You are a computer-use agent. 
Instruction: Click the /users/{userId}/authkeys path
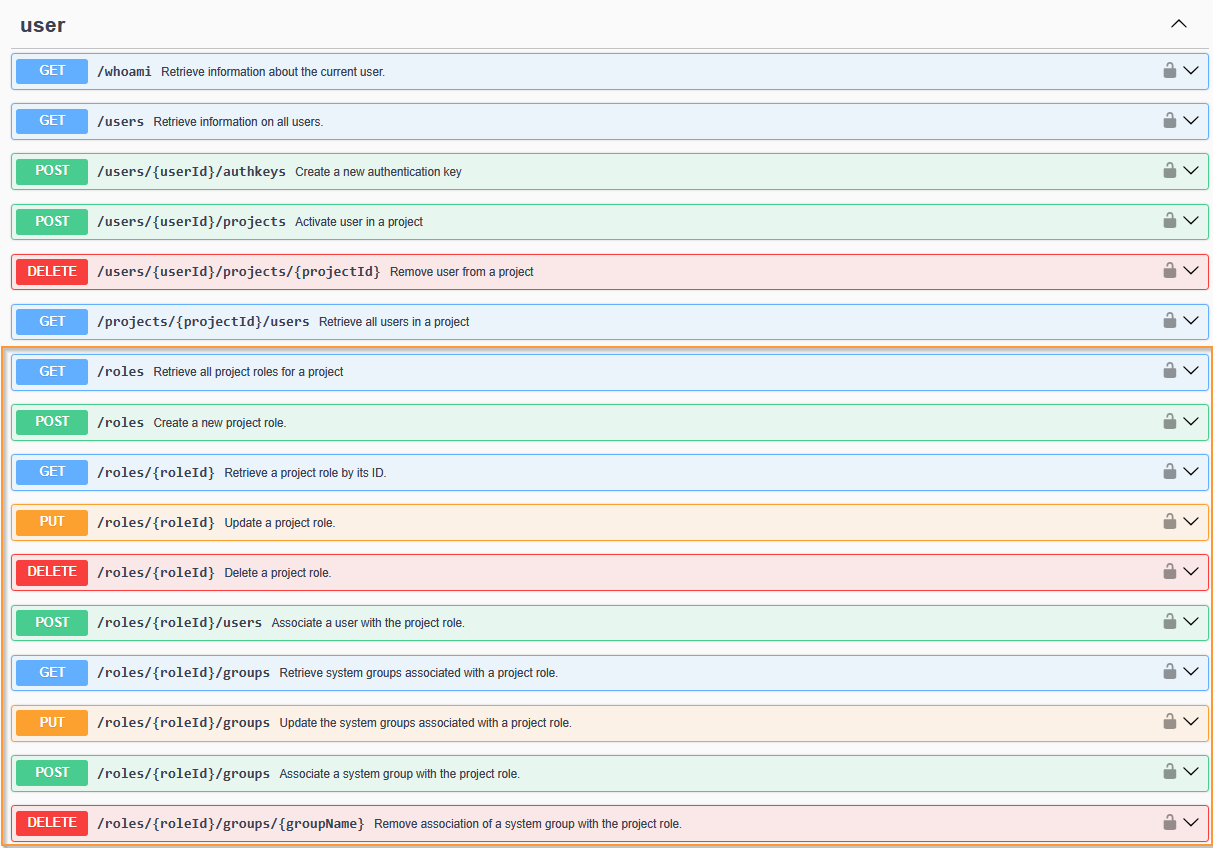coord(191,171)
